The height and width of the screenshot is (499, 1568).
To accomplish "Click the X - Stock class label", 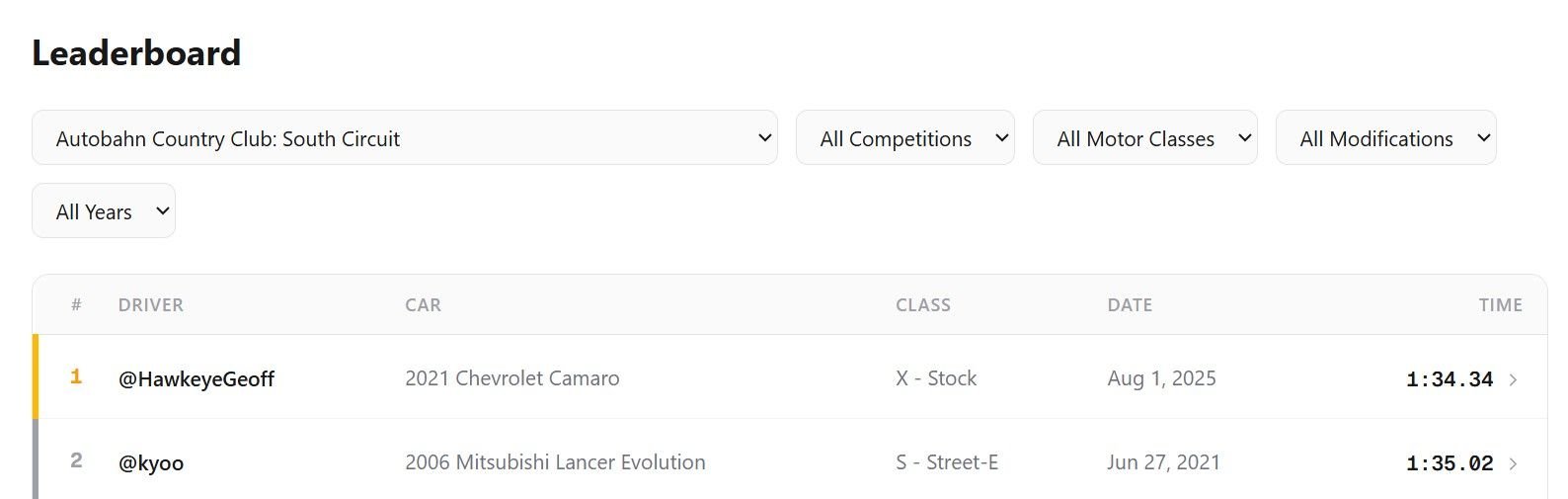I will (935, 378).
